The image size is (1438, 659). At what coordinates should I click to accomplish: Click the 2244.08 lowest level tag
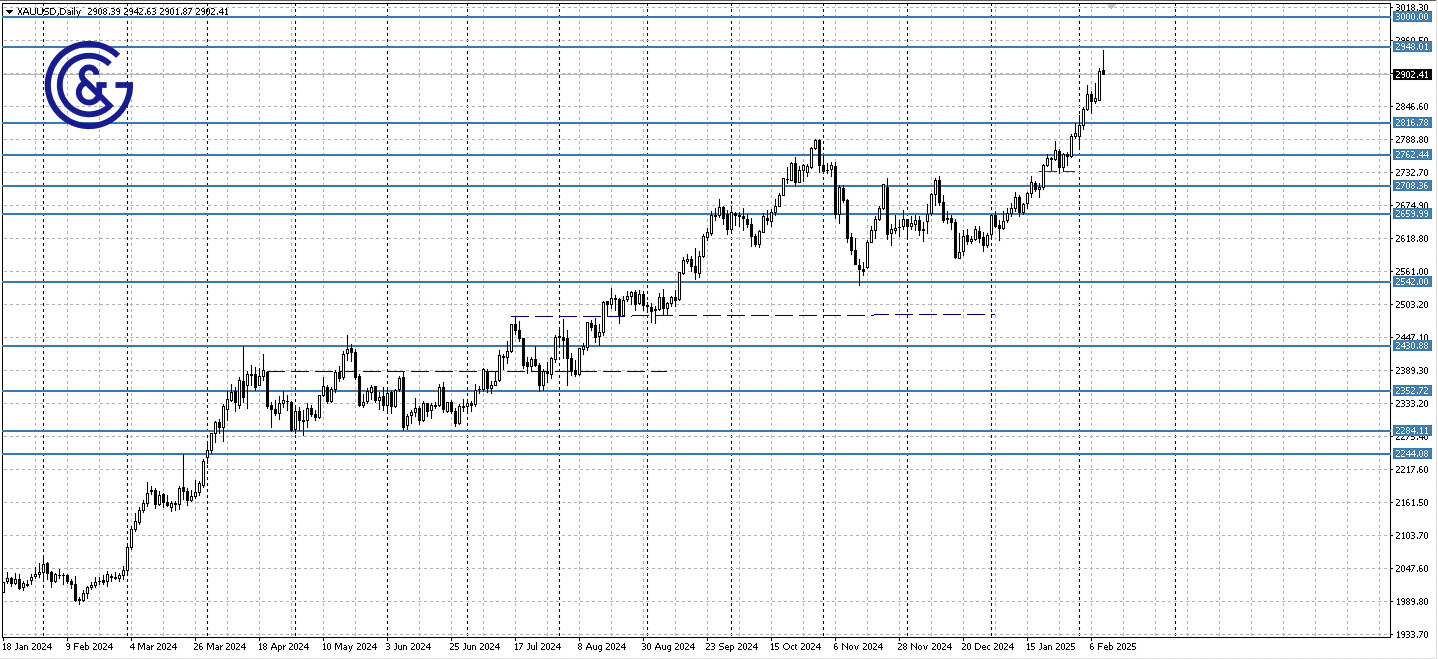click(1411, 453)
